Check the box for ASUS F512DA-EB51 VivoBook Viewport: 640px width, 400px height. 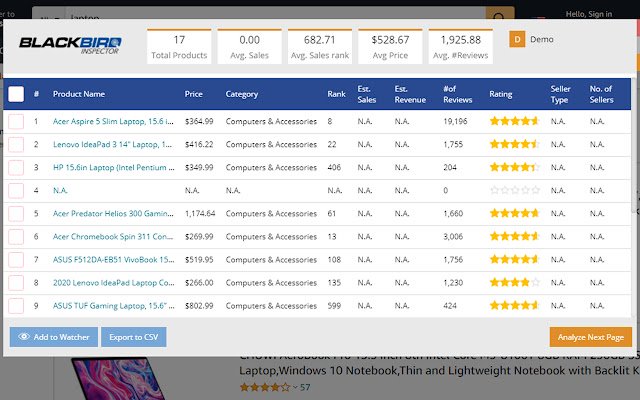[16, 260]
